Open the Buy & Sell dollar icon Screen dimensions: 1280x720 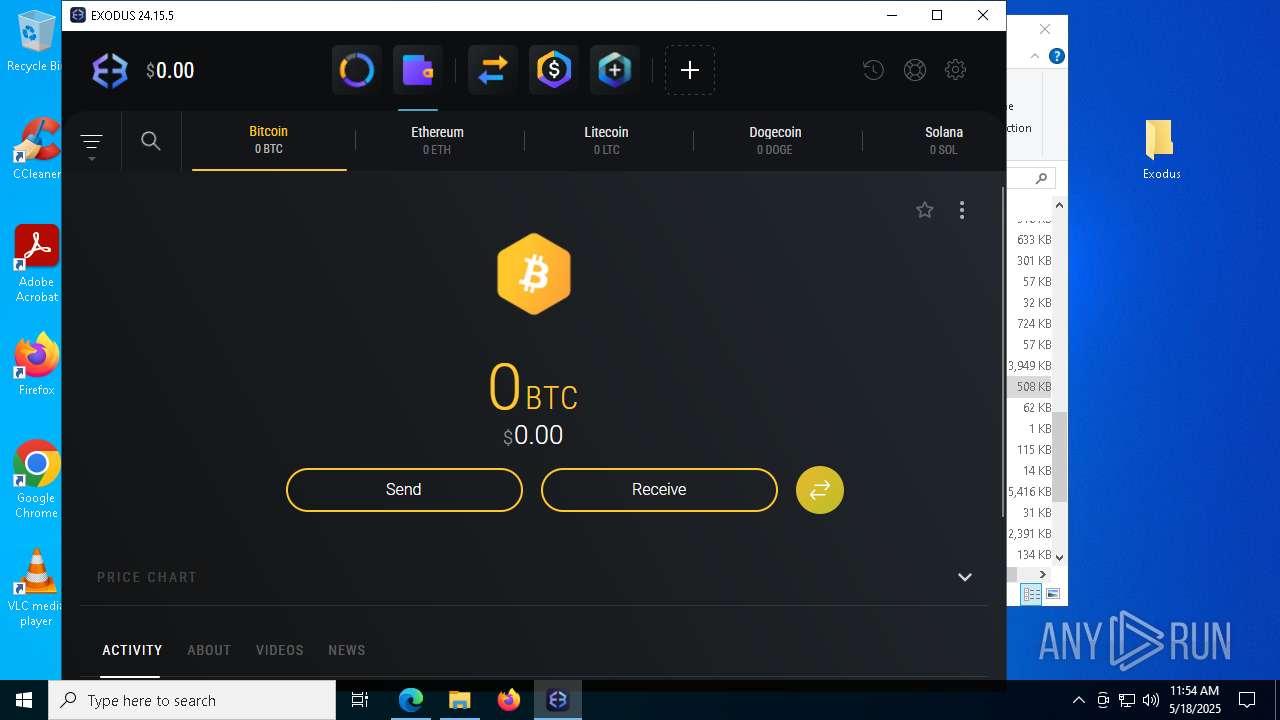click(x=554, y=70)
